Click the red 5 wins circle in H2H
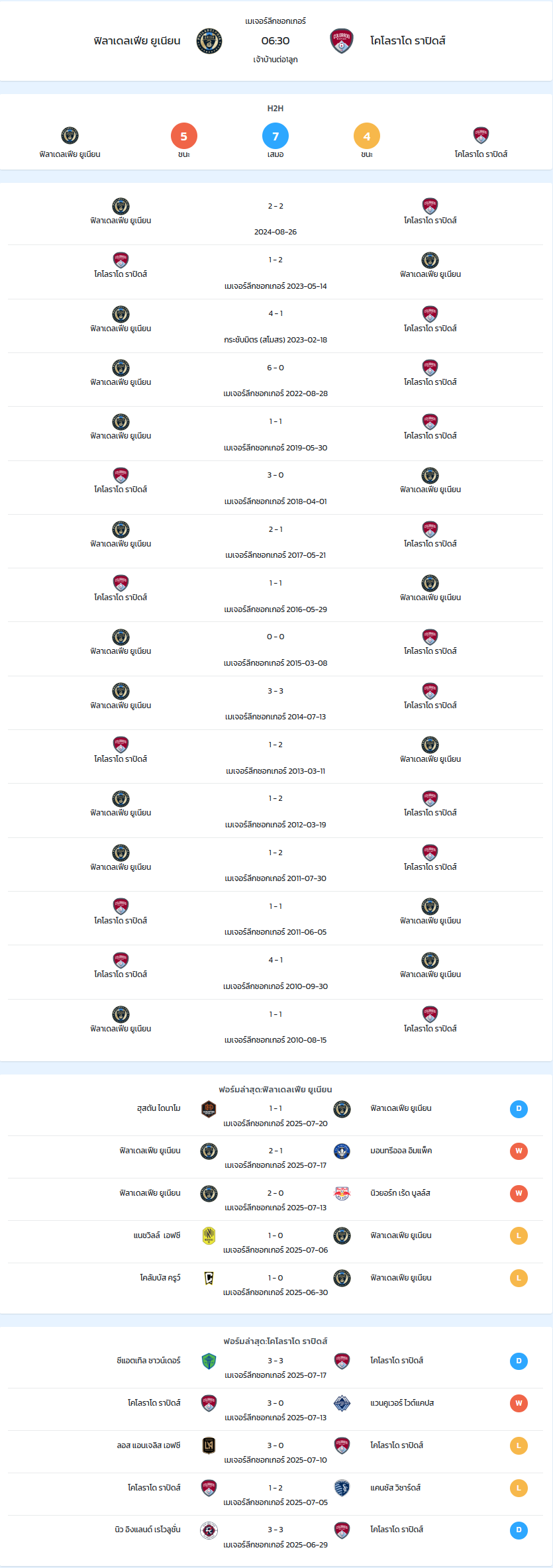553x1568 pixels. (x=184, y=136)
